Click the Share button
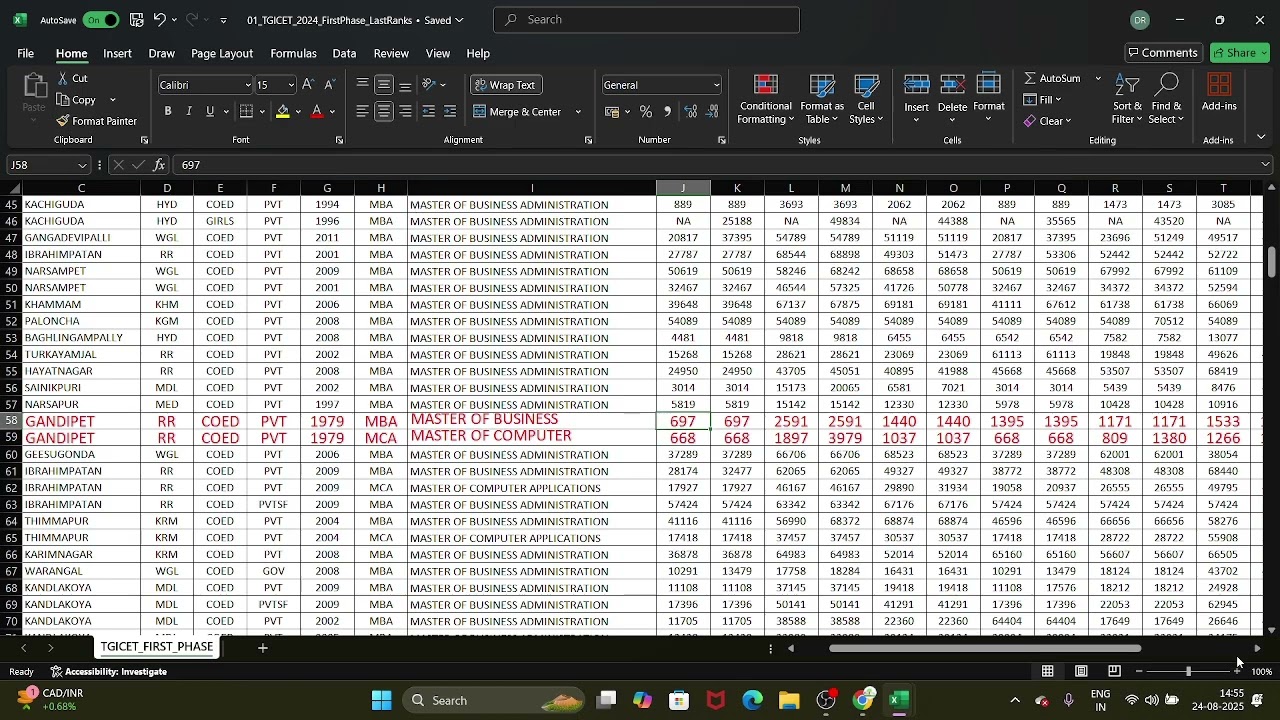 pos(1240,53)
